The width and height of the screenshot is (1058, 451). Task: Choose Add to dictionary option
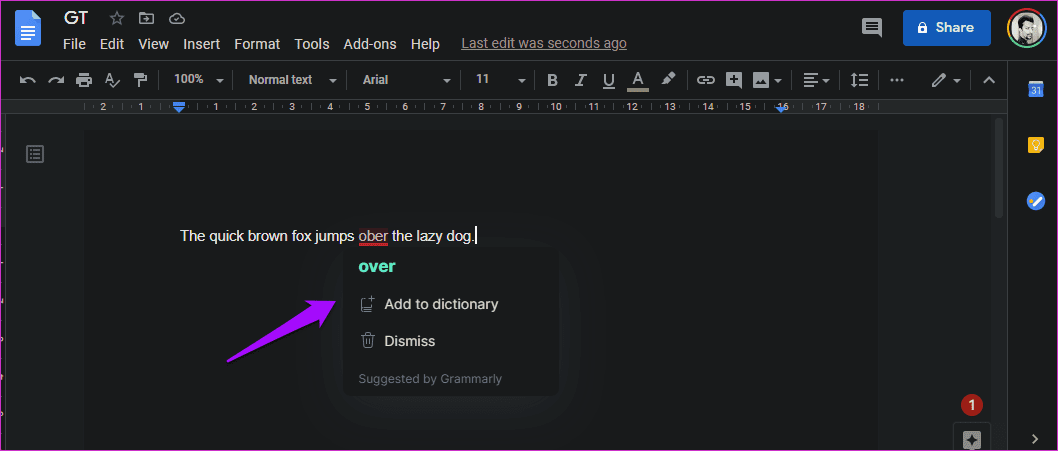pos(440,304)
